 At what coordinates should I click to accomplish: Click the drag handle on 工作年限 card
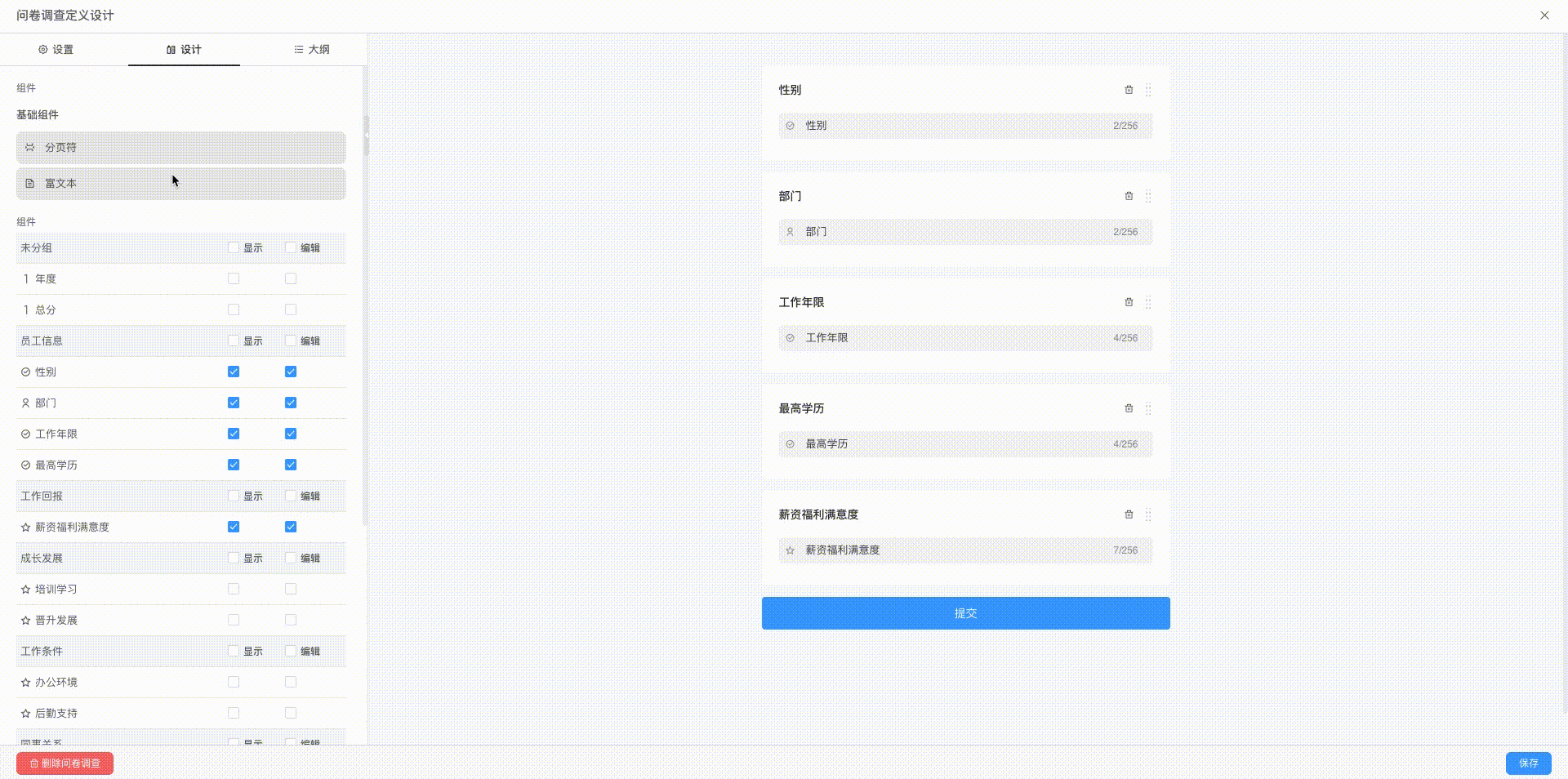pos(1148,302)
